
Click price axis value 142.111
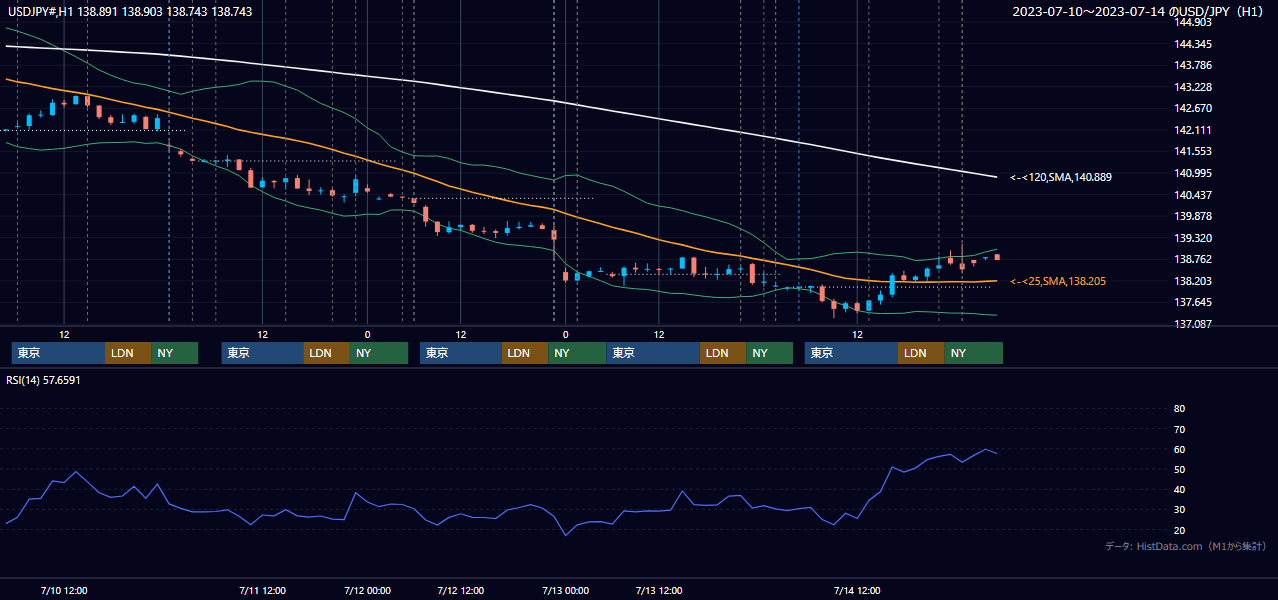(1193, 130)
